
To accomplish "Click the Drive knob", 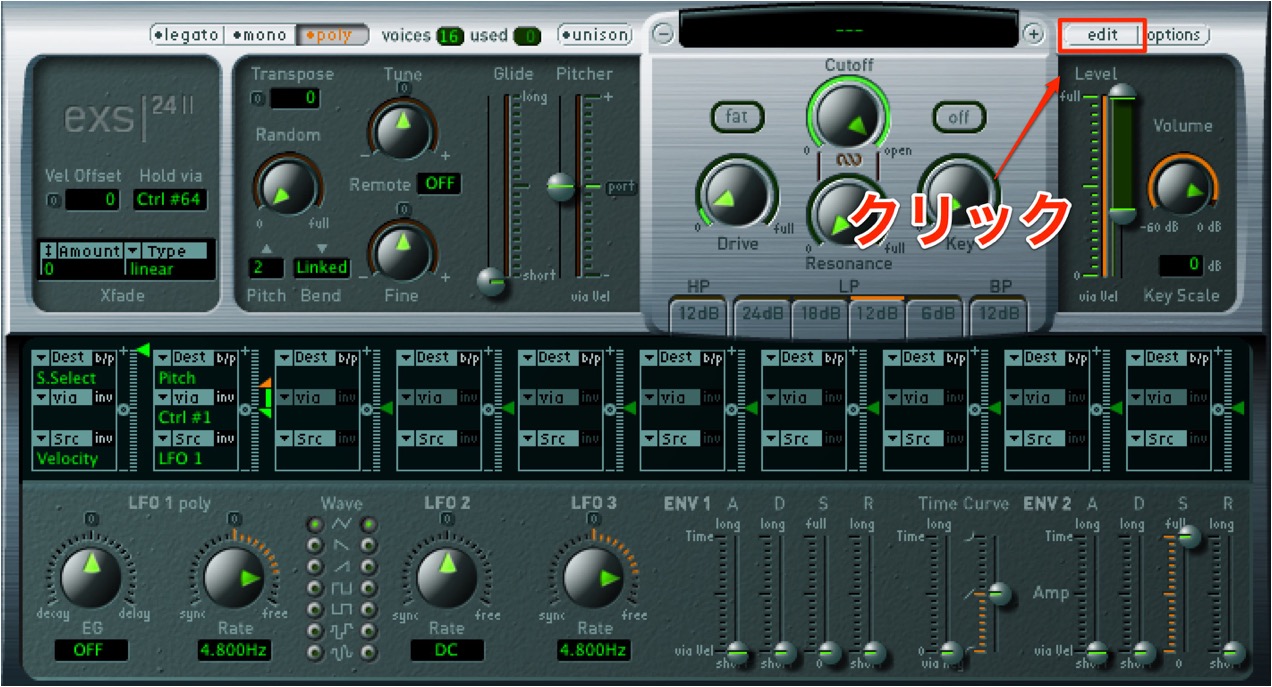I will (737, 193).
